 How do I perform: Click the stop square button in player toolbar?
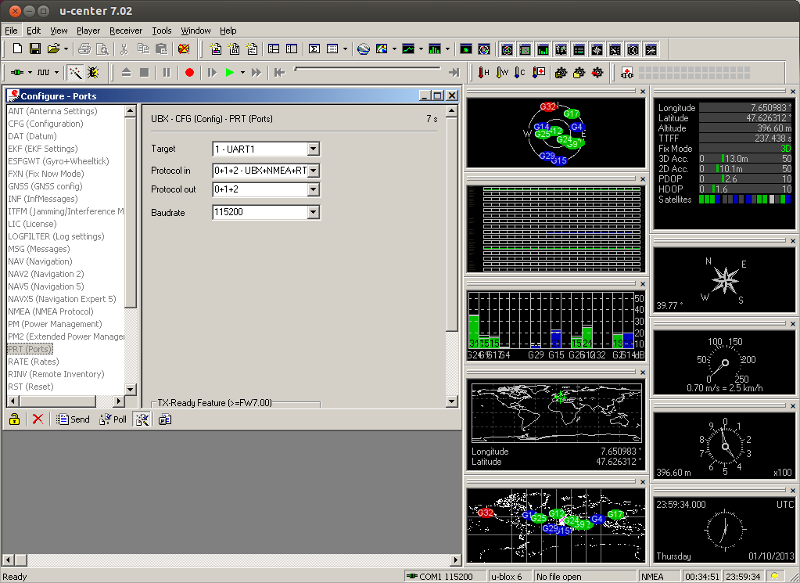(x=144, y=72)
